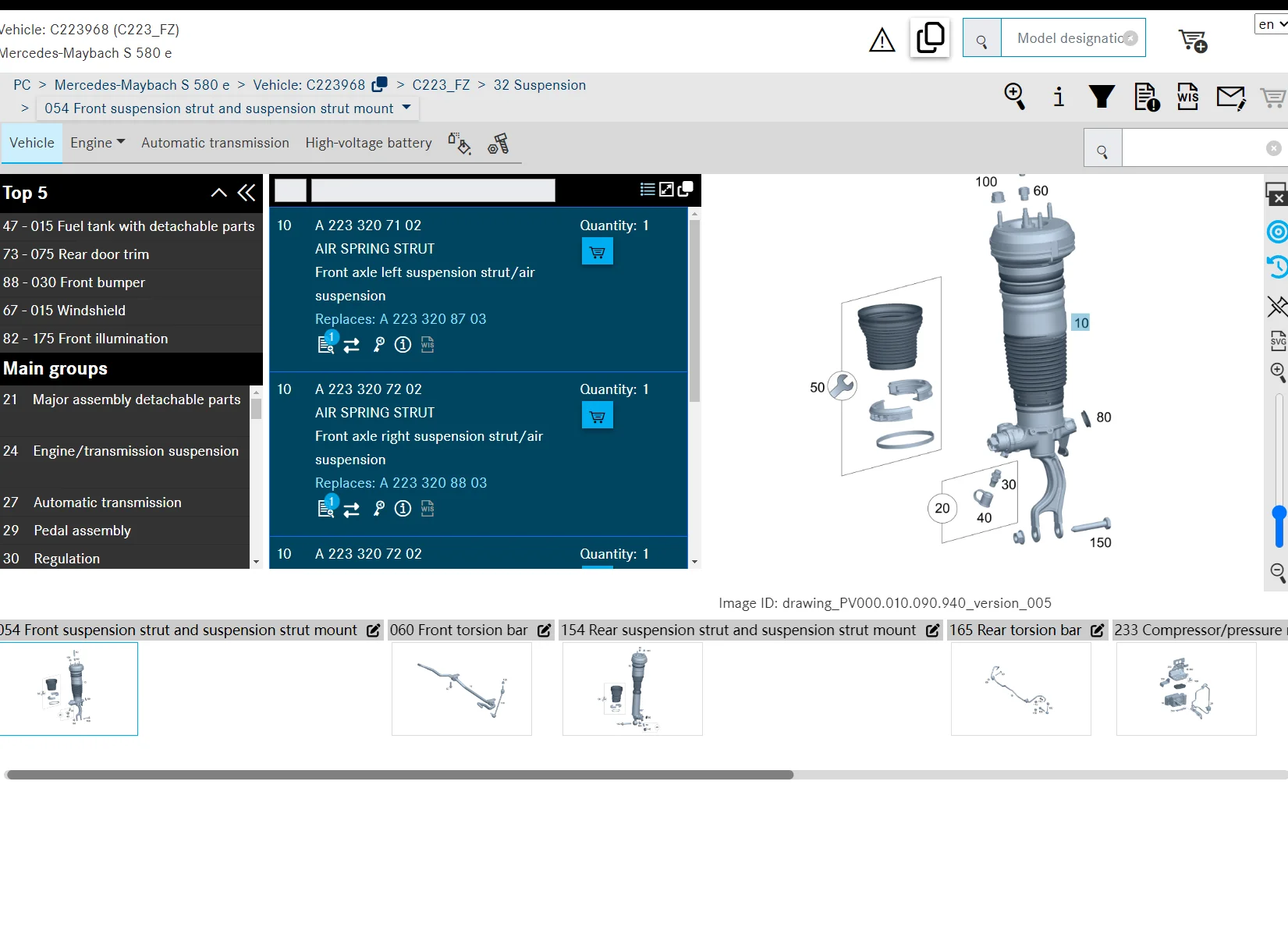
Task: Copy vehicle ID via breadcrumb copy icon
Action: coord(380,83)
